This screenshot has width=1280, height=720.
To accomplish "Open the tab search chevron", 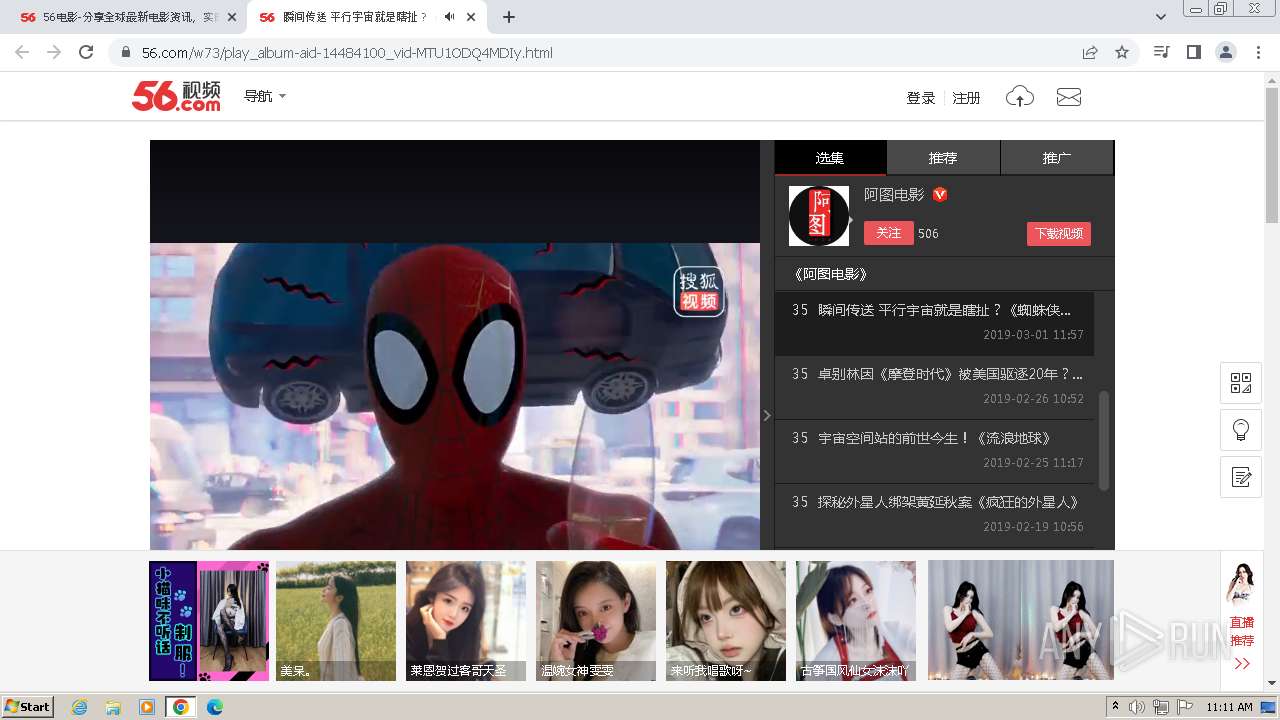I will point(1160,17).
